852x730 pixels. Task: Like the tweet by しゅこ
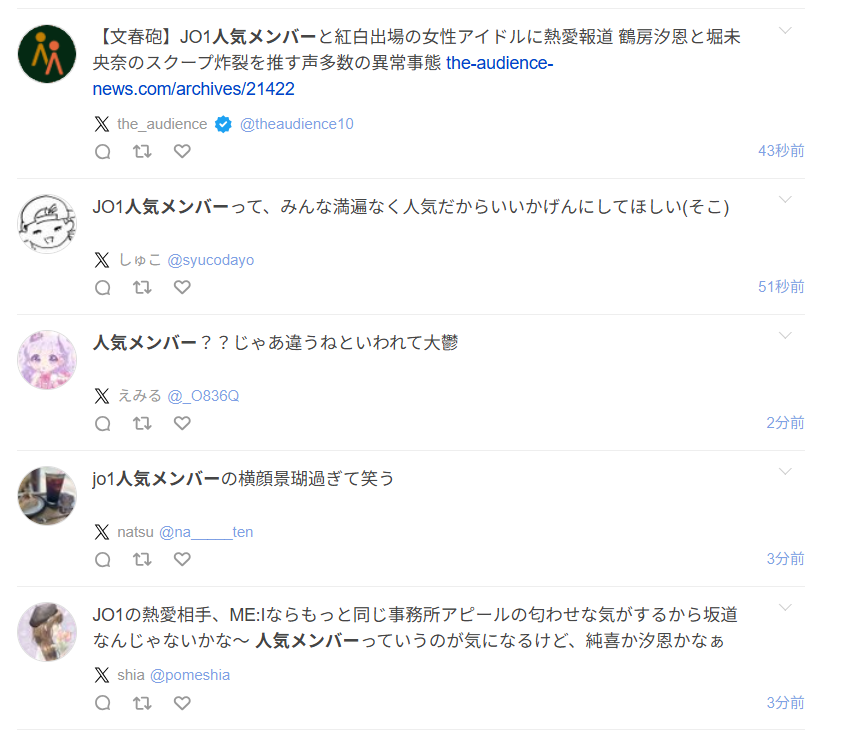pyautogui.click(x=182, y=288)
